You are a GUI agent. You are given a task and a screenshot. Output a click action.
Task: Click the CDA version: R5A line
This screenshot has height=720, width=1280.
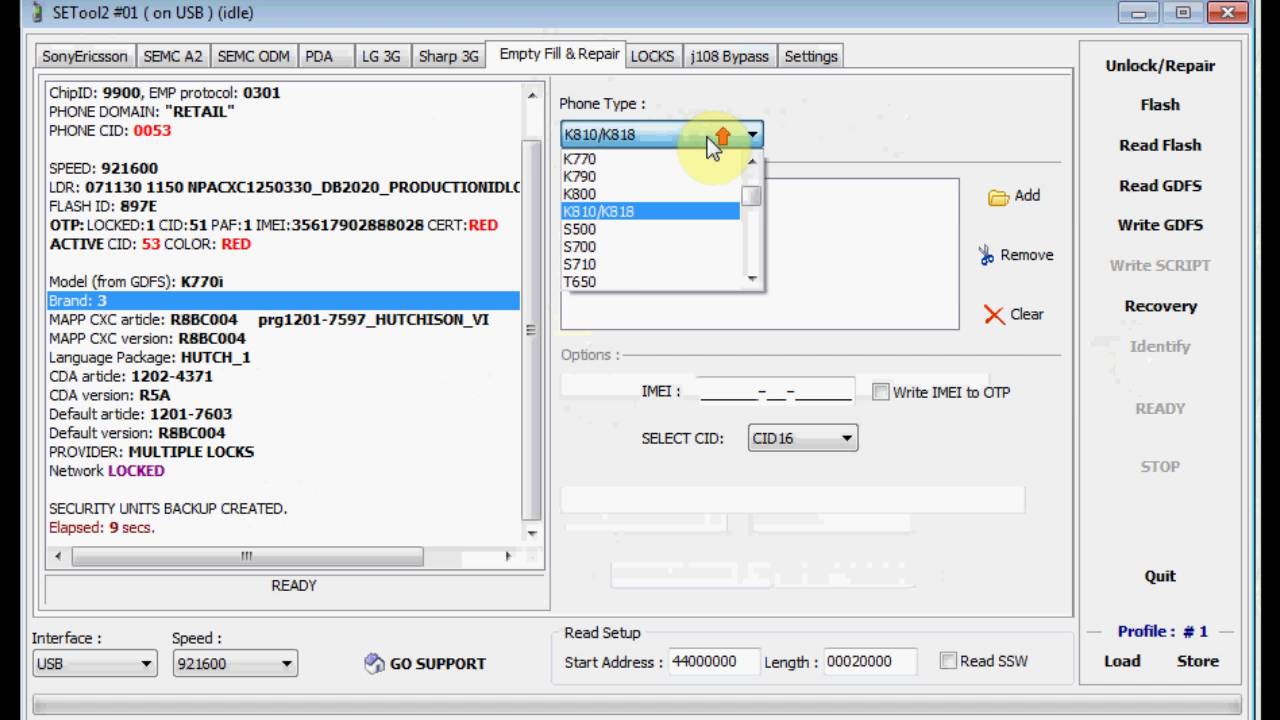110,395
